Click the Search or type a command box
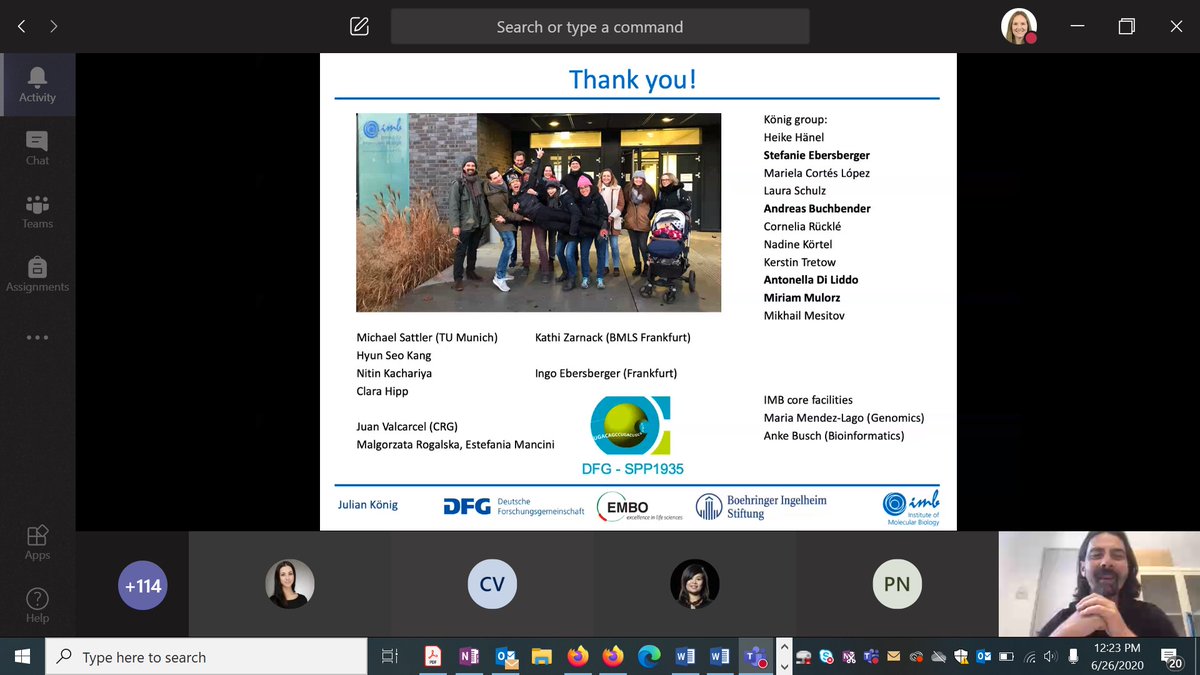Image resolution: width=1200 pixels, height=675 pixels. [x=600, y=27]
